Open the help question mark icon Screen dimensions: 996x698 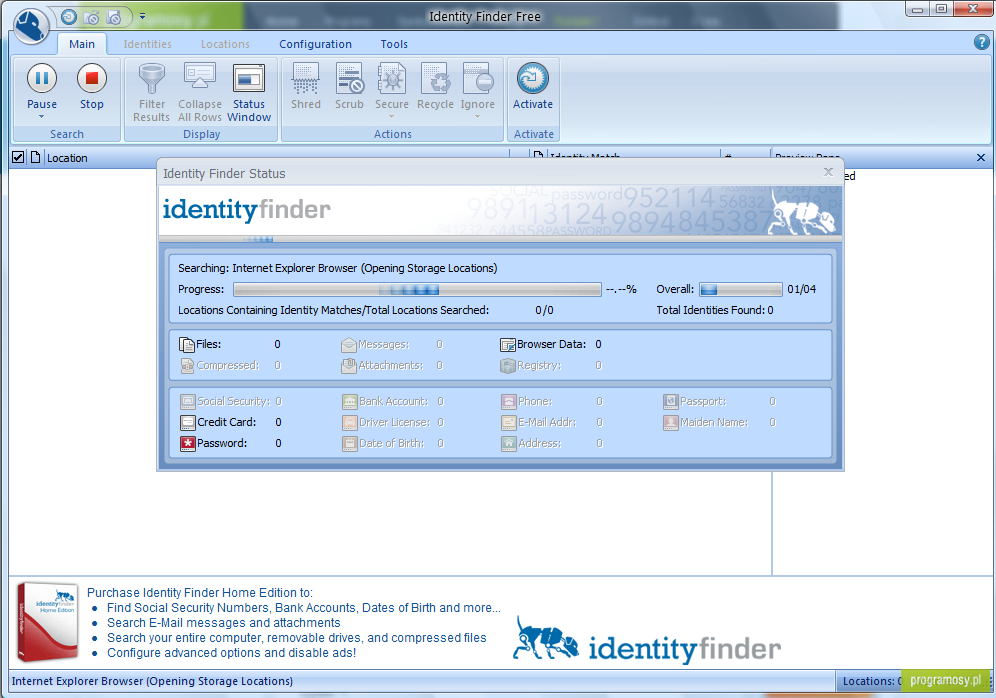(981, 43)
